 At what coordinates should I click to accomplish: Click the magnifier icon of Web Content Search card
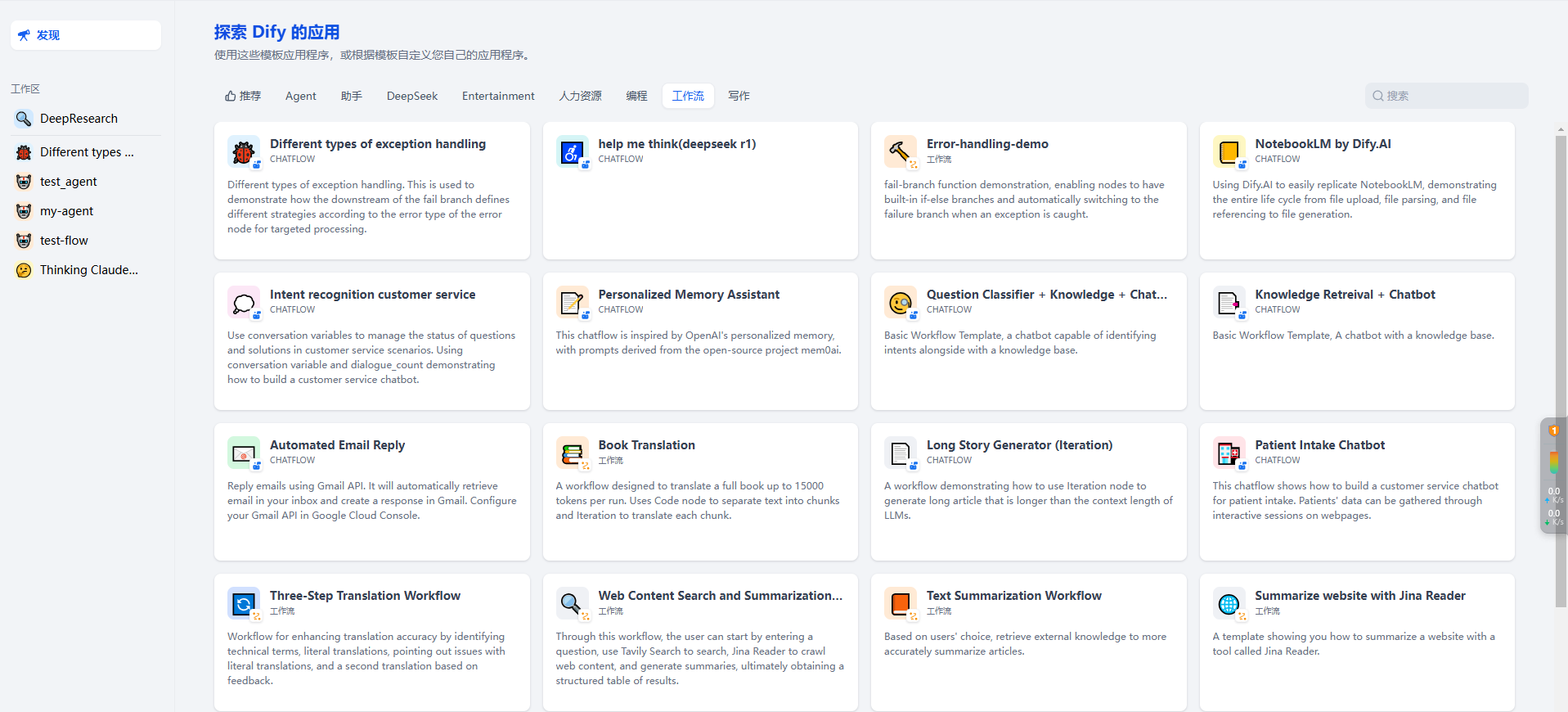(572, 603)
